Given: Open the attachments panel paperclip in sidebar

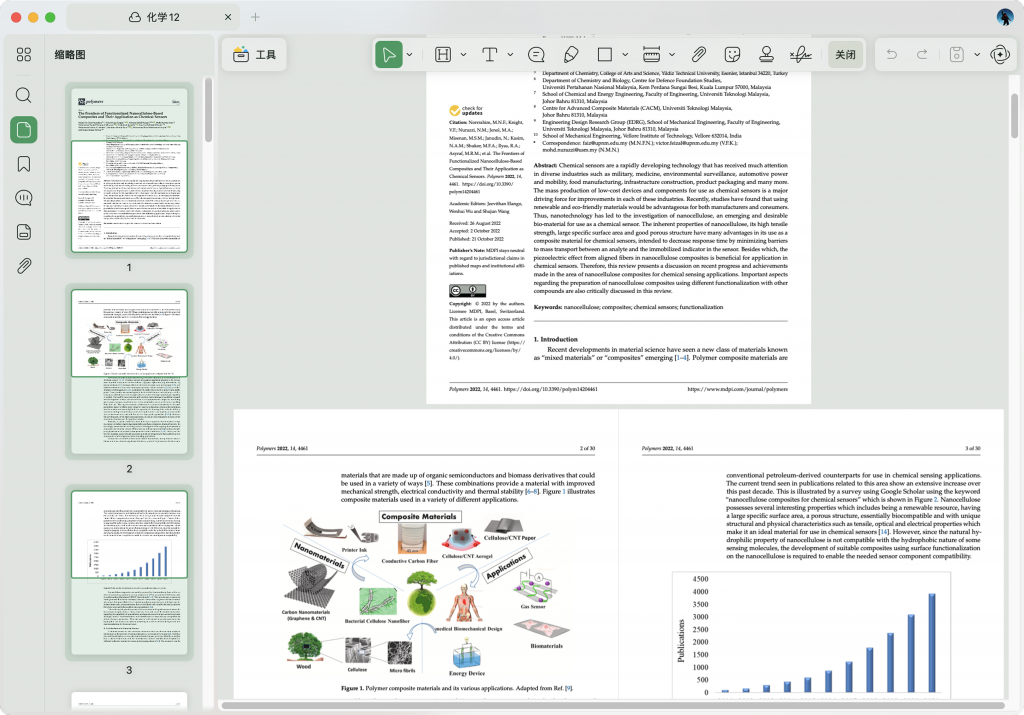Looking at the screenshot, I should pyautogui.click(x=24, y=266).
